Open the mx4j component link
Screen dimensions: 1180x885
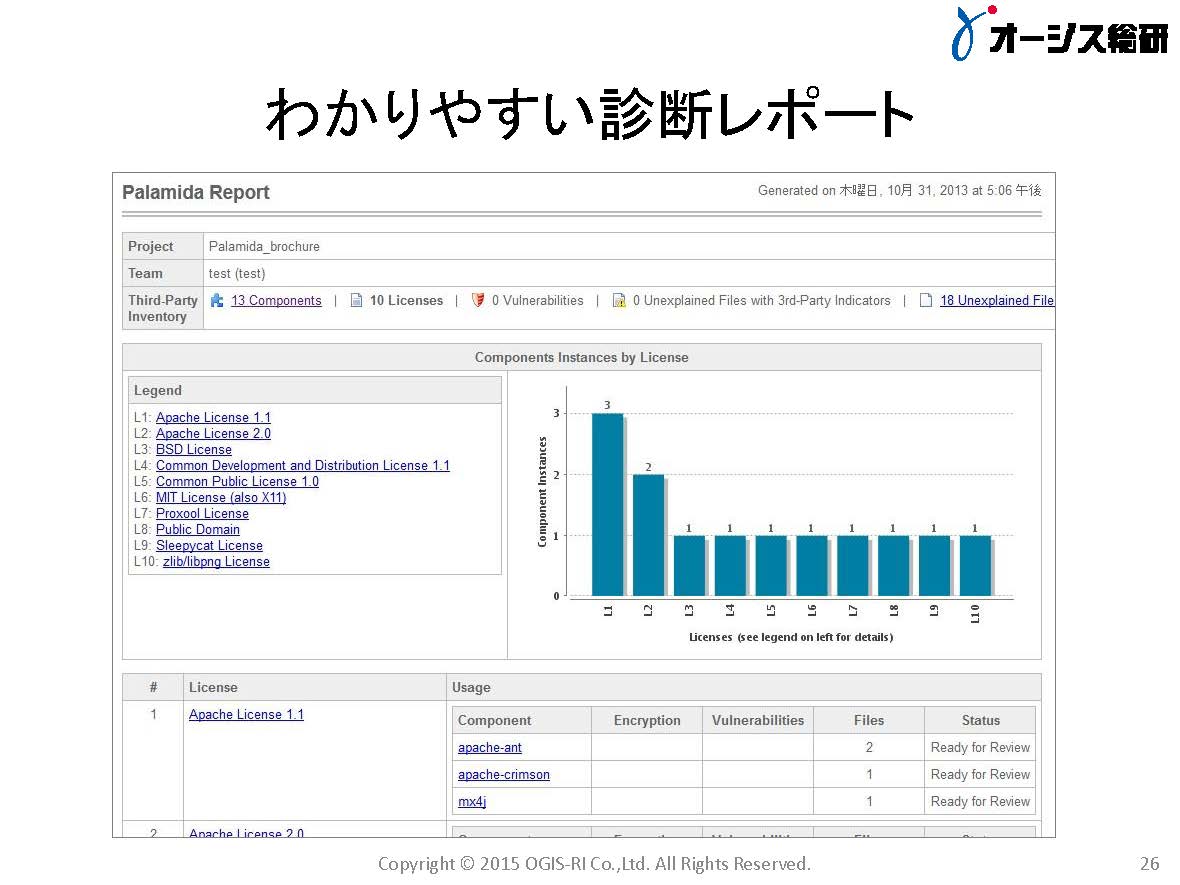coord(472,801)
